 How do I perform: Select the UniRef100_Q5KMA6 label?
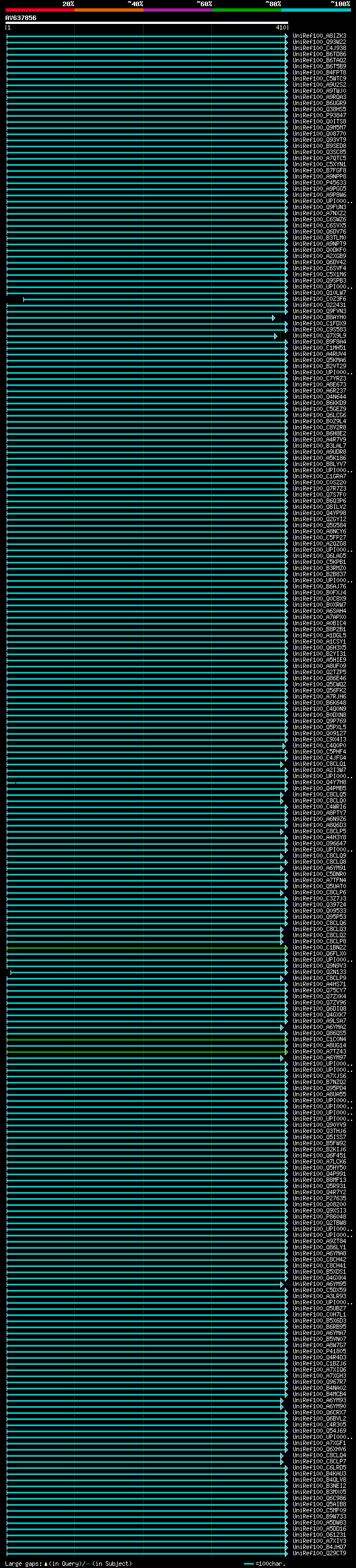[x=319, y=360]
